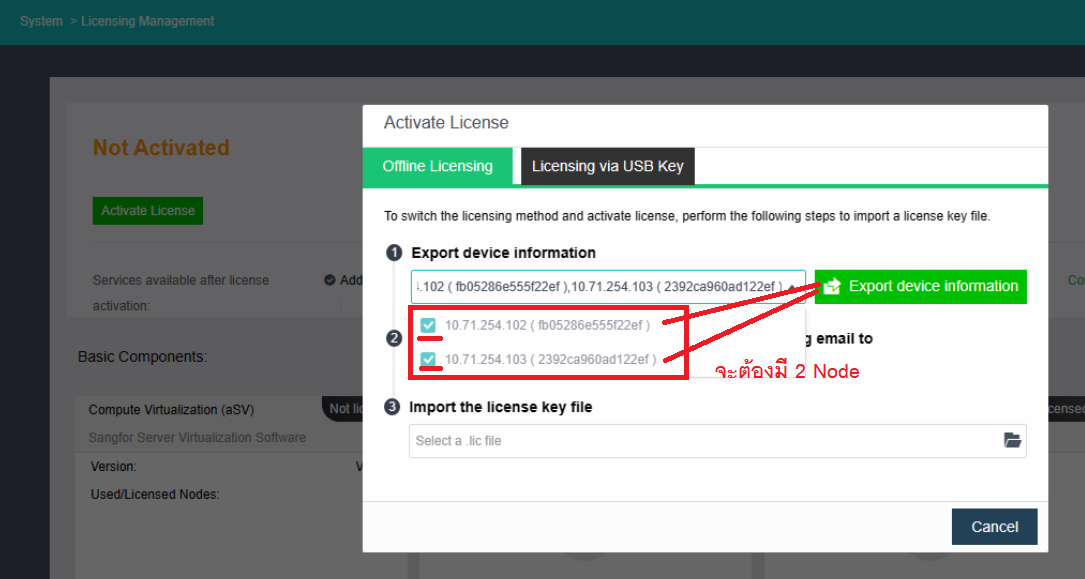
Task: Select the Offline Licensing tab
Action: (437, 166)
